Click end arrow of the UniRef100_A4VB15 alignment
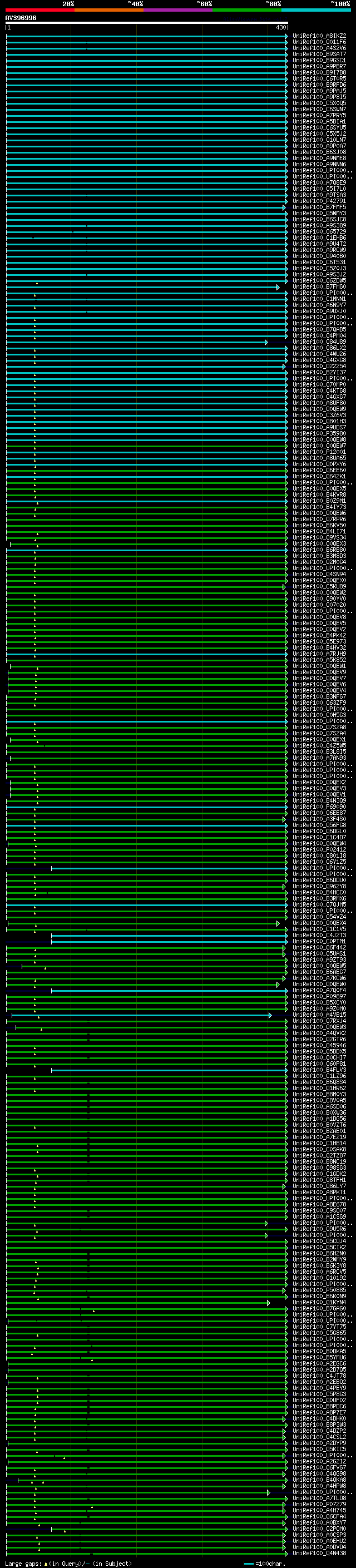Viewport: 356px width, 1568px height. (270, 1015)
